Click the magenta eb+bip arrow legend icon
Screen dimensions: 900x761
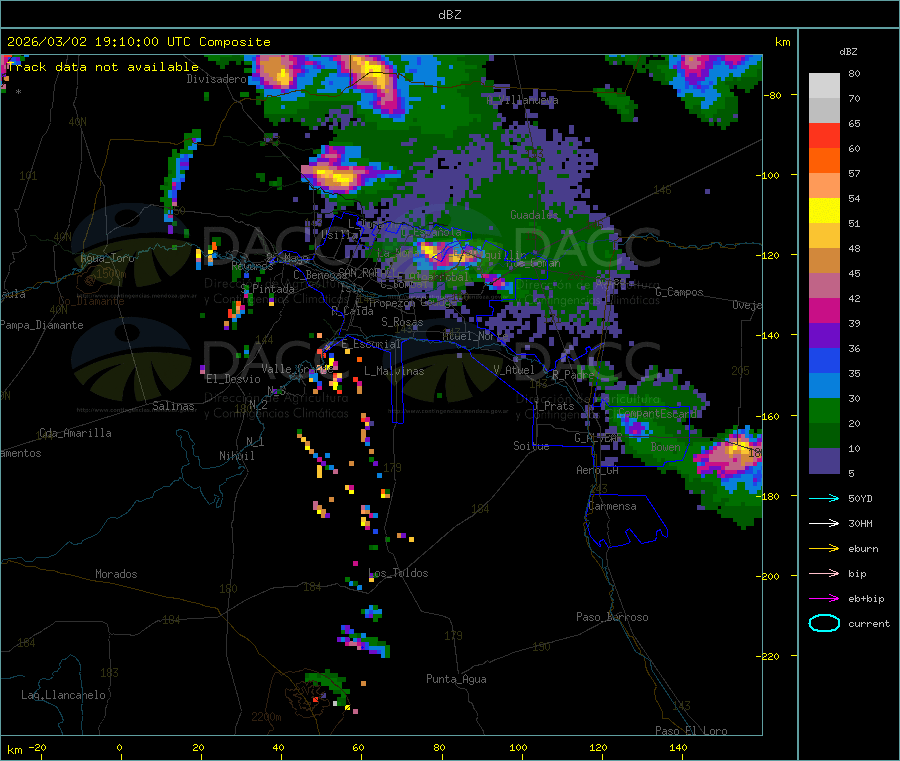(824, 598)
